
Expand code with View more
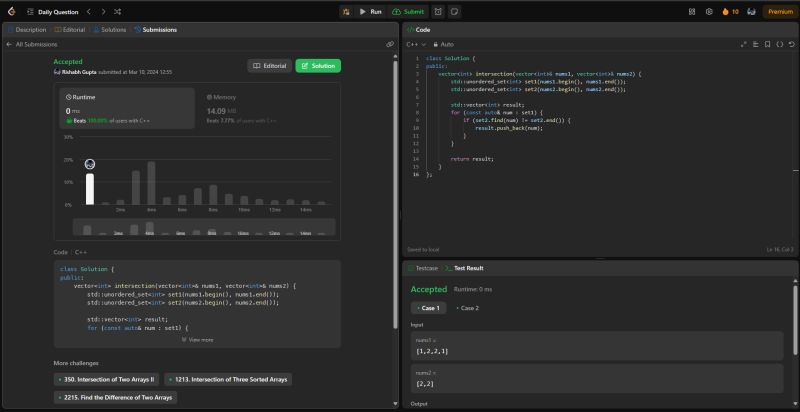(197, 339)
